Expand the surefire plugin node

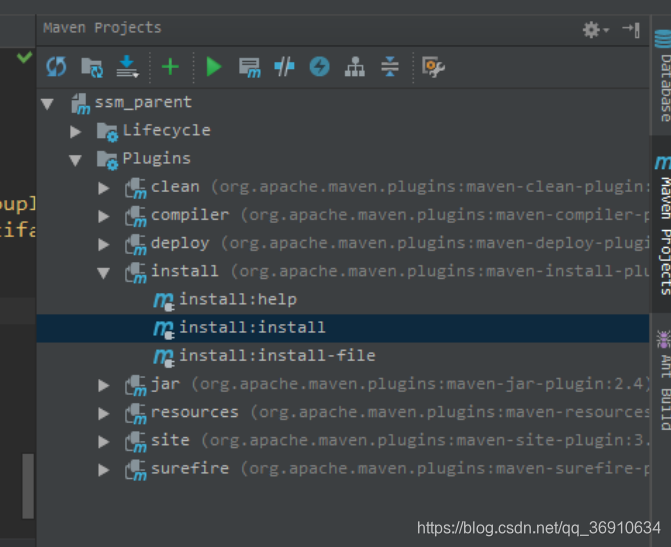click(x=104, y=470)
